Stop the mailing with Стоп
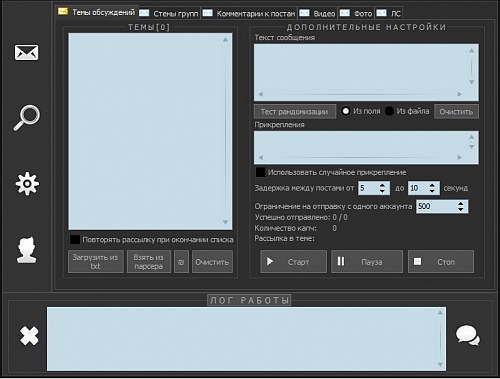 (x=441, y=262)
